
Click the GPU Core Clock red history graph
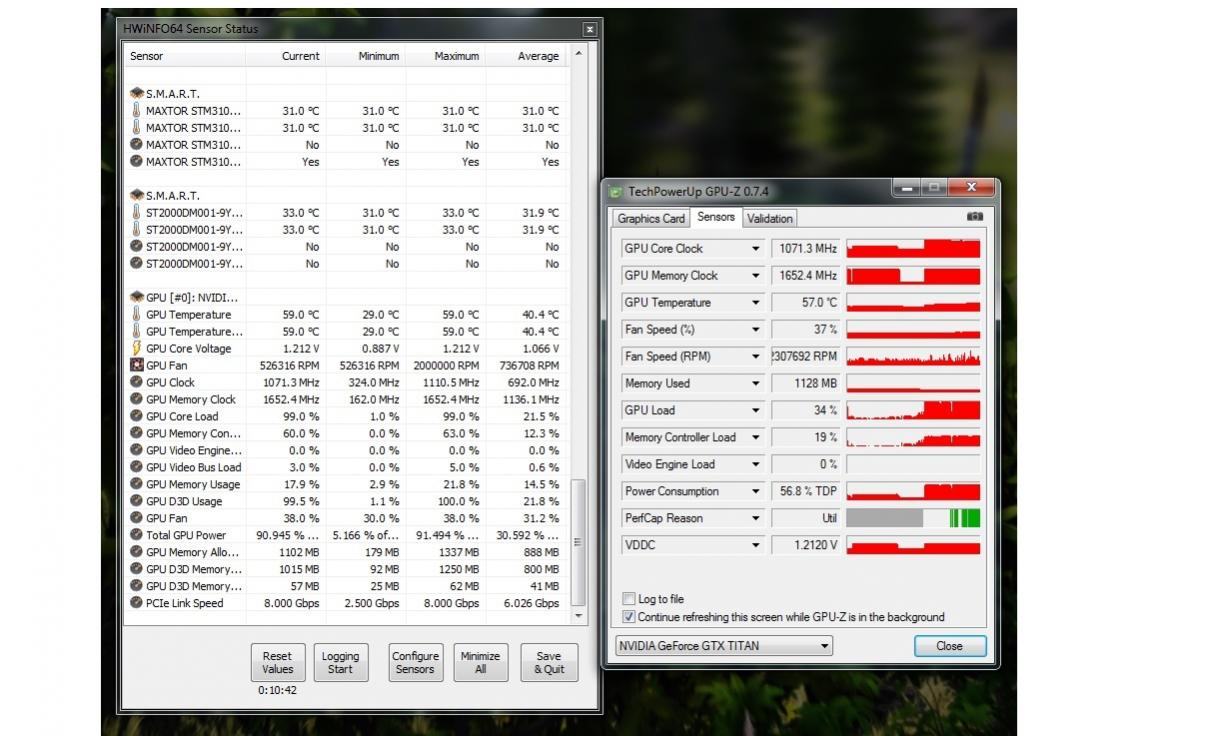click(x=913, y=249)
